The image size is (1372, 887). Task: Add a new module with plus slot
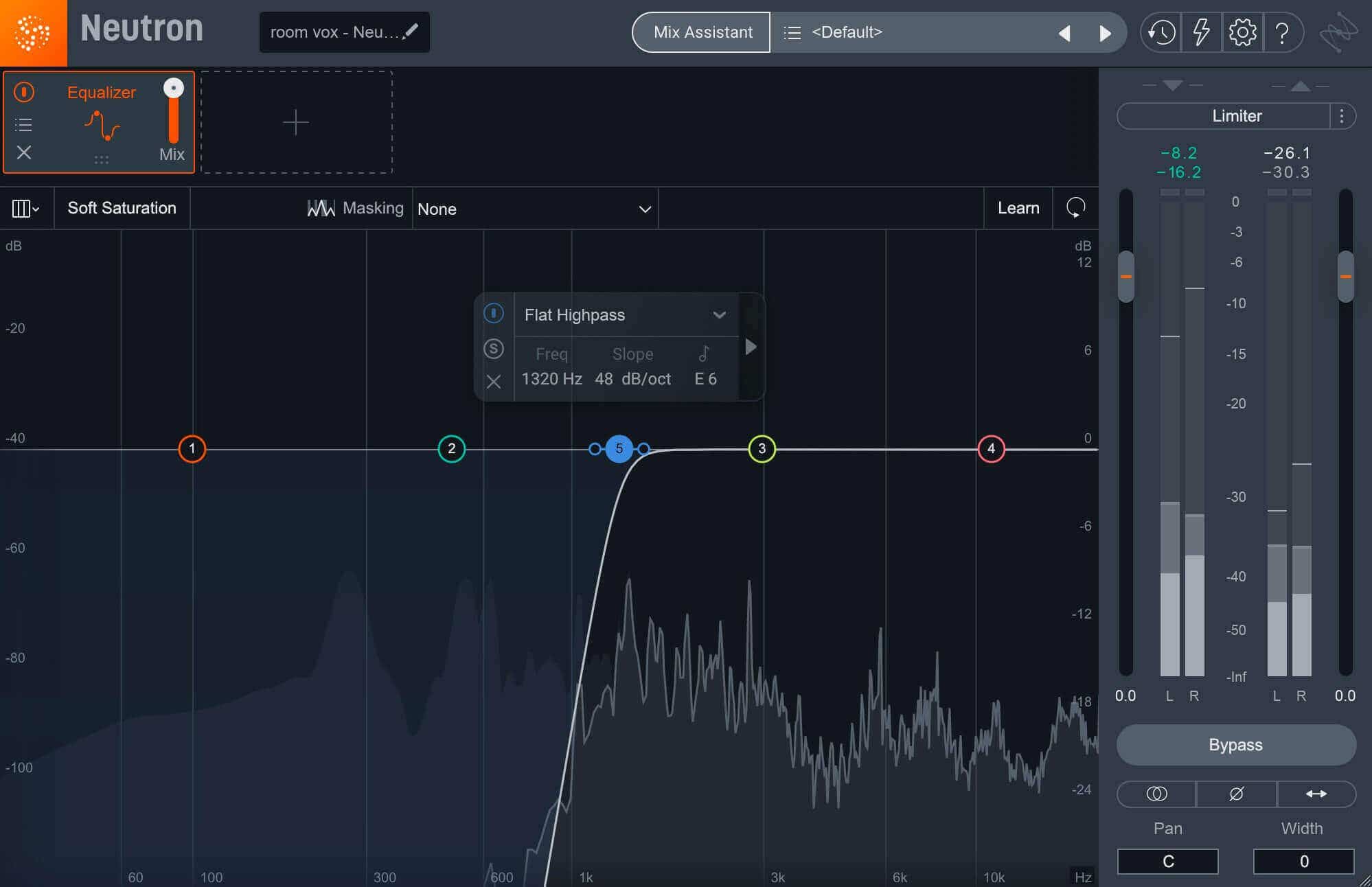[x=297, y=122]
